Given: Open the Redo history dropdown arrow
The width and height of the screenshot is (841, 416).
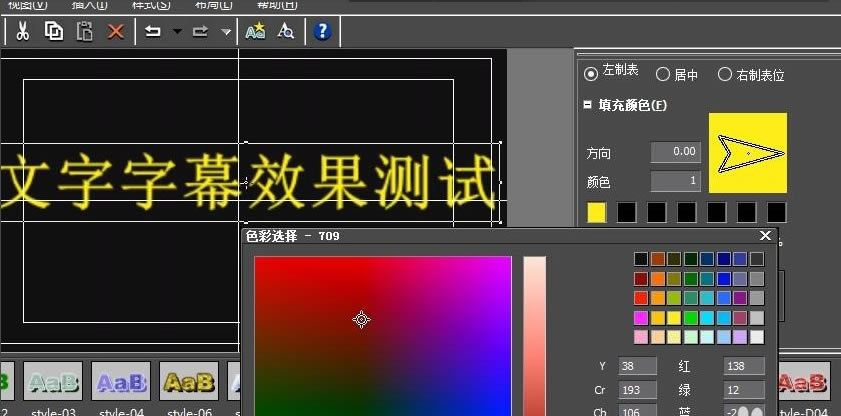Looking at the screenshot, I should pyautogui.click(x=226, y=31).
